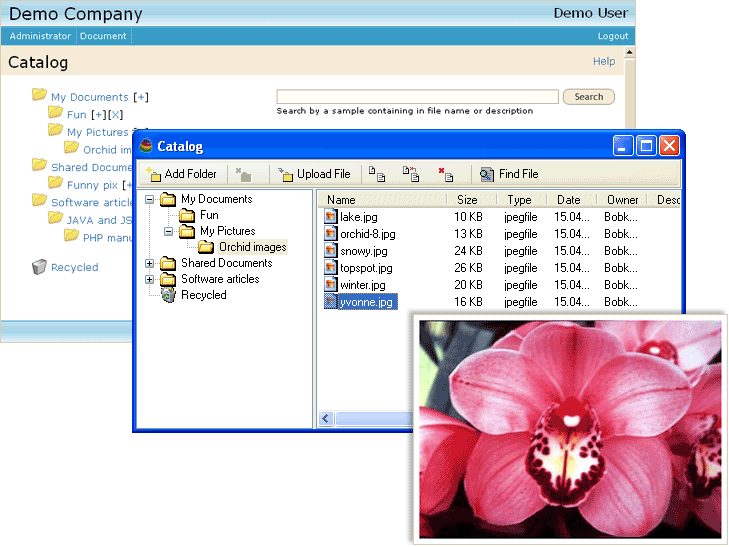
Task: Open the Software articles link on the web page
Action: [92, 203]
